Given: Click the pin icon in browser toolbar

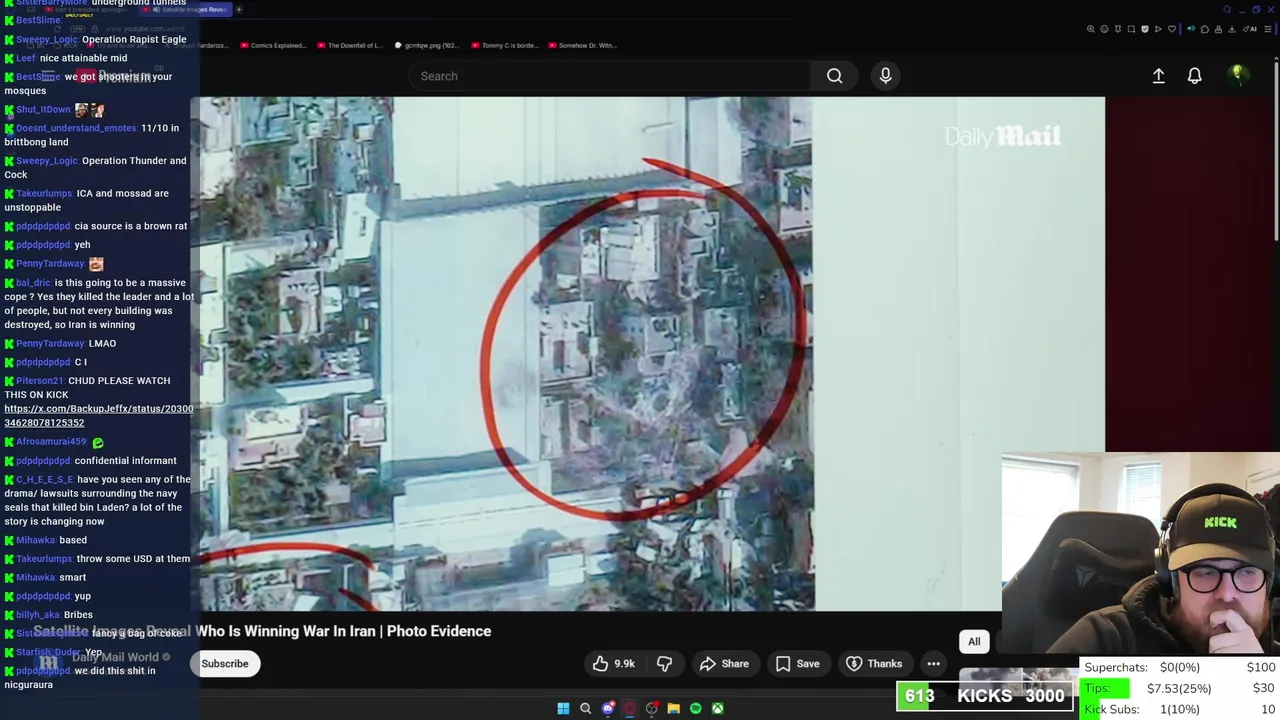Looking at the screenshot, I should click(x=1118, y=29).
